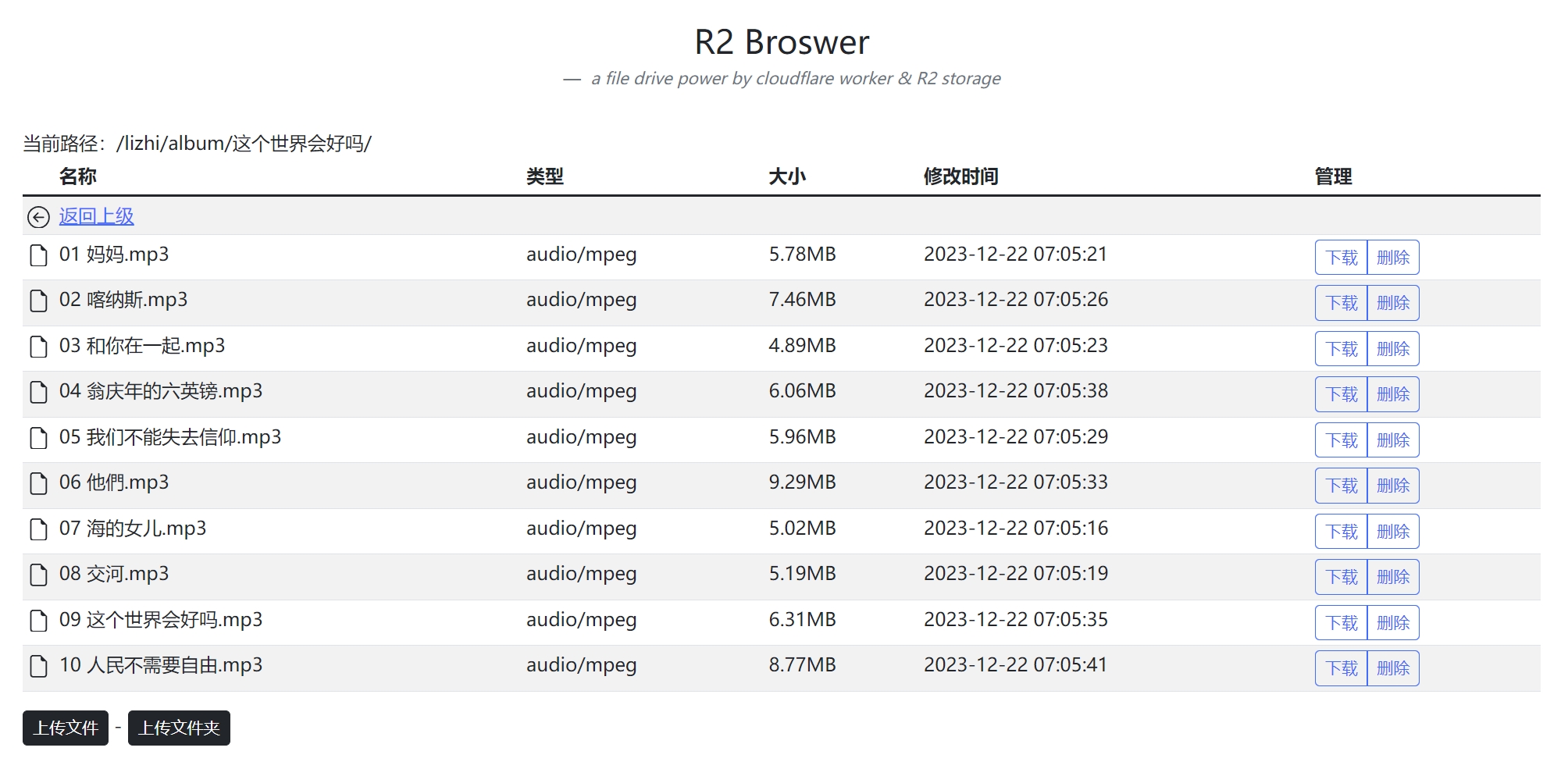1568x769 pixels.
Task: Click the 修改时间 column header
Action: tap(960, 176)
